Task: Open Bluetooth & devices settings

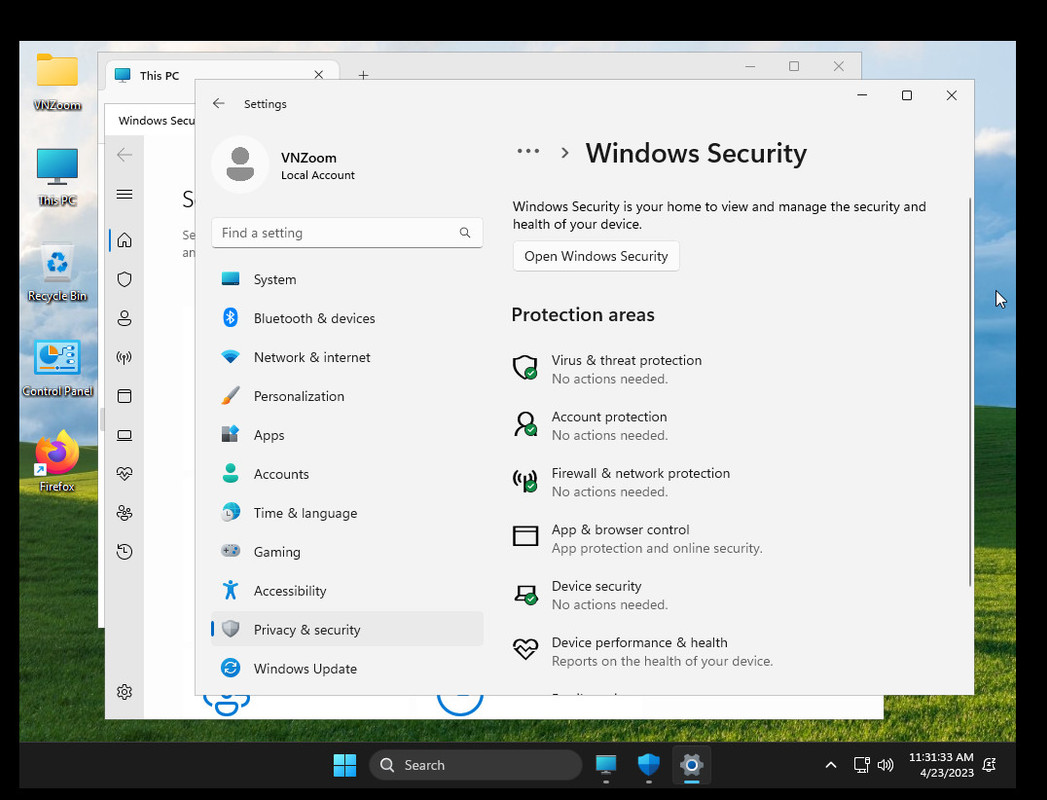Action: [x=347, y=318]
